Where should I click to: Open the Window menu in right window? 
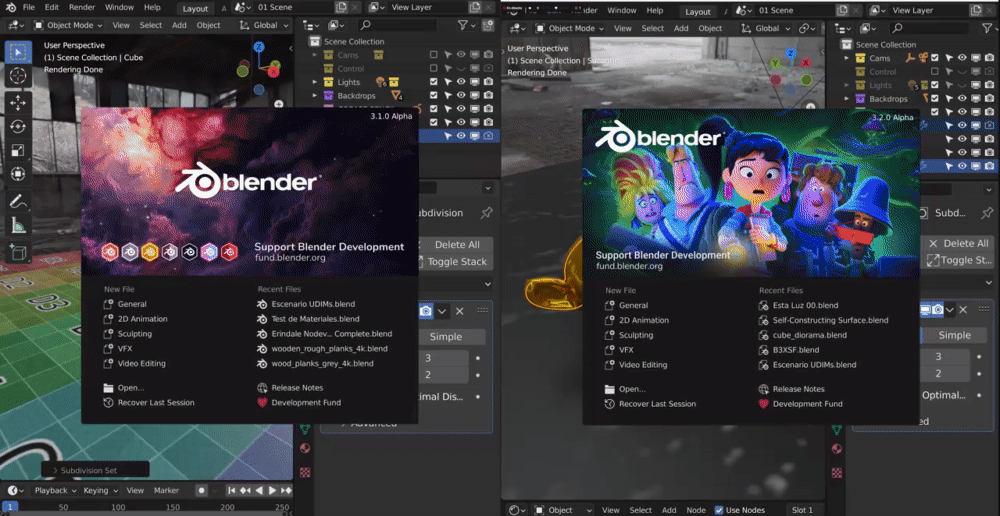tap(622, 10)
